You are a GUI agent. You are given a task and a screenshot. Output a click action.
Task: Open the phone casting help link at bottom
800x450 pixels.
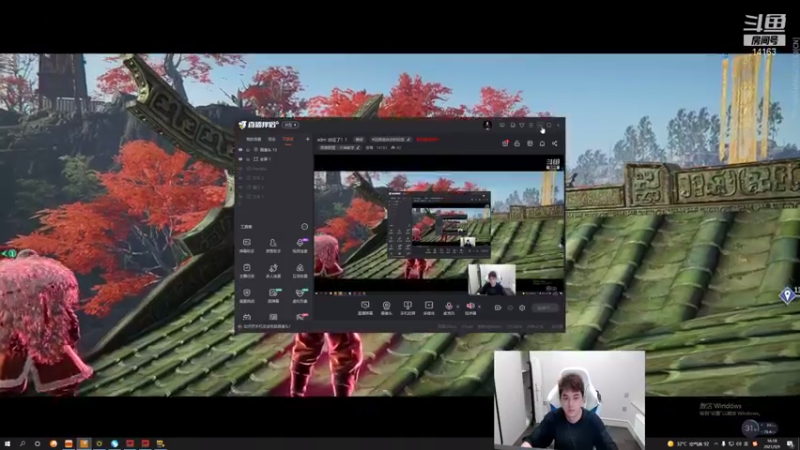point(266,327)
